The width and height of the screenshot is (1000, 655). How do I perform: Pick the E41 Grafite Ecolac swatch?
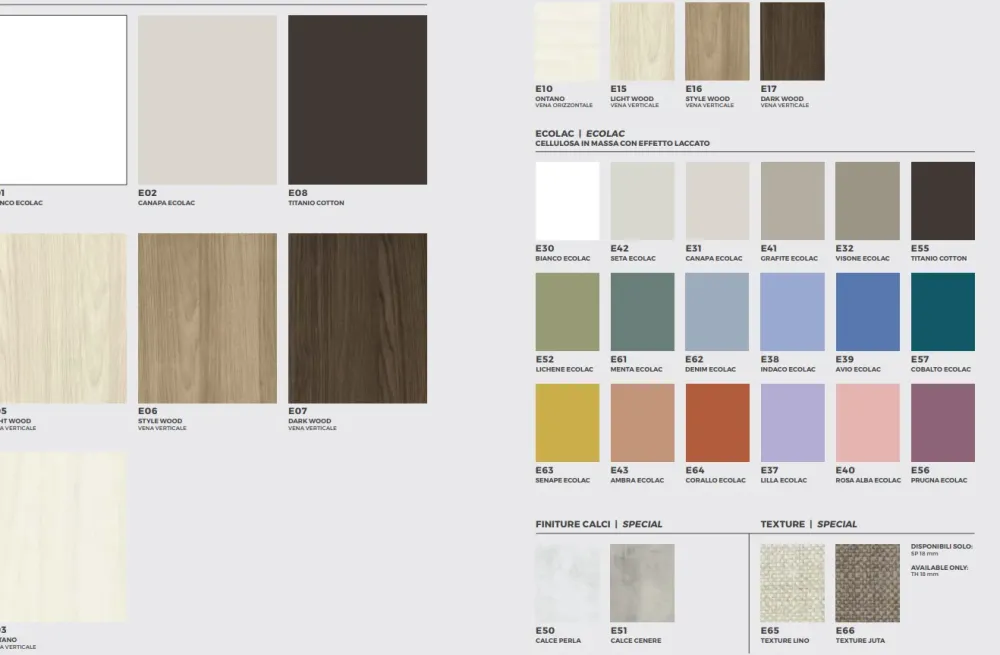click(792, 201)
